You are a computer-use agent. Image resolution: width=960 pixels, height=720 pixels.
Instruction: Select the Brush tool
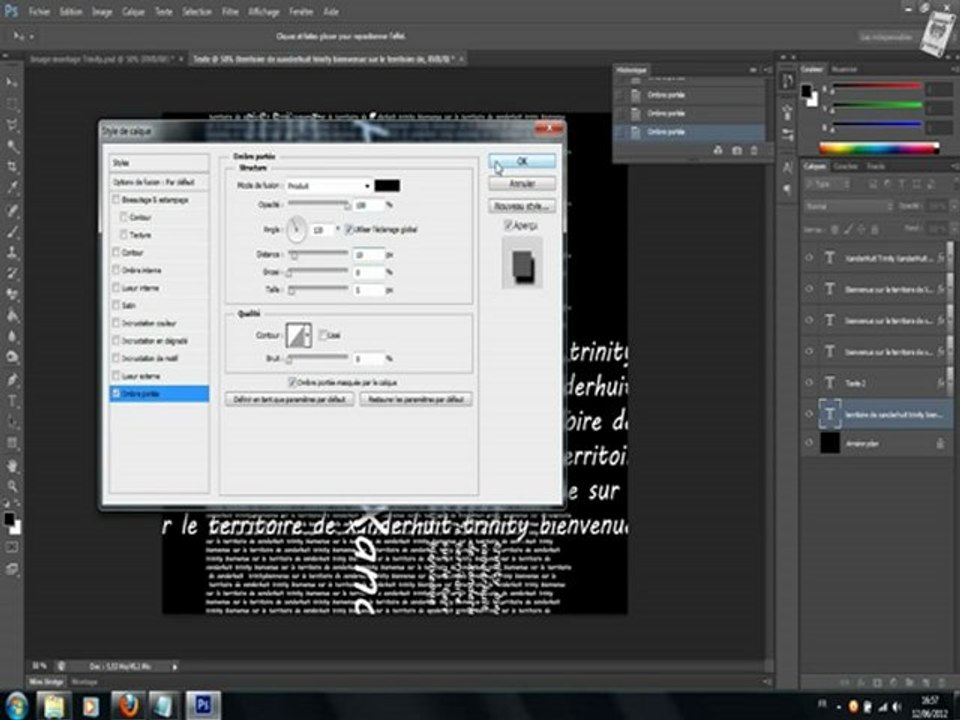(x=12, y=231)
